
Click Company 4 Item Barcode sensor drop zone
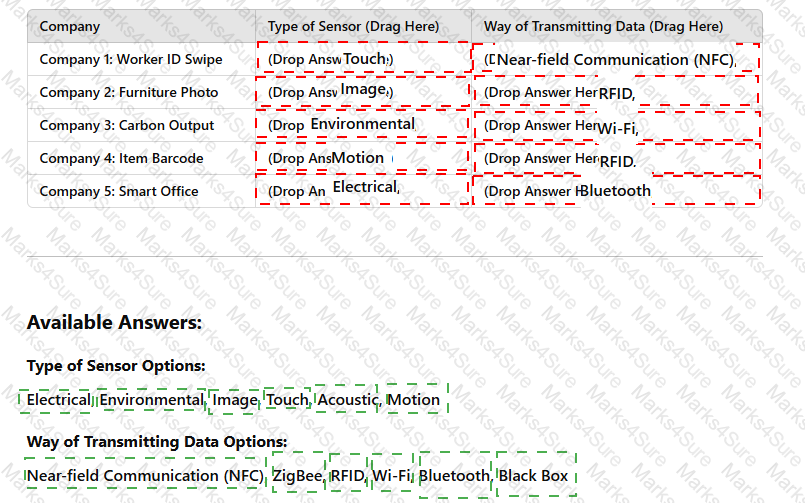click(363, 157)
